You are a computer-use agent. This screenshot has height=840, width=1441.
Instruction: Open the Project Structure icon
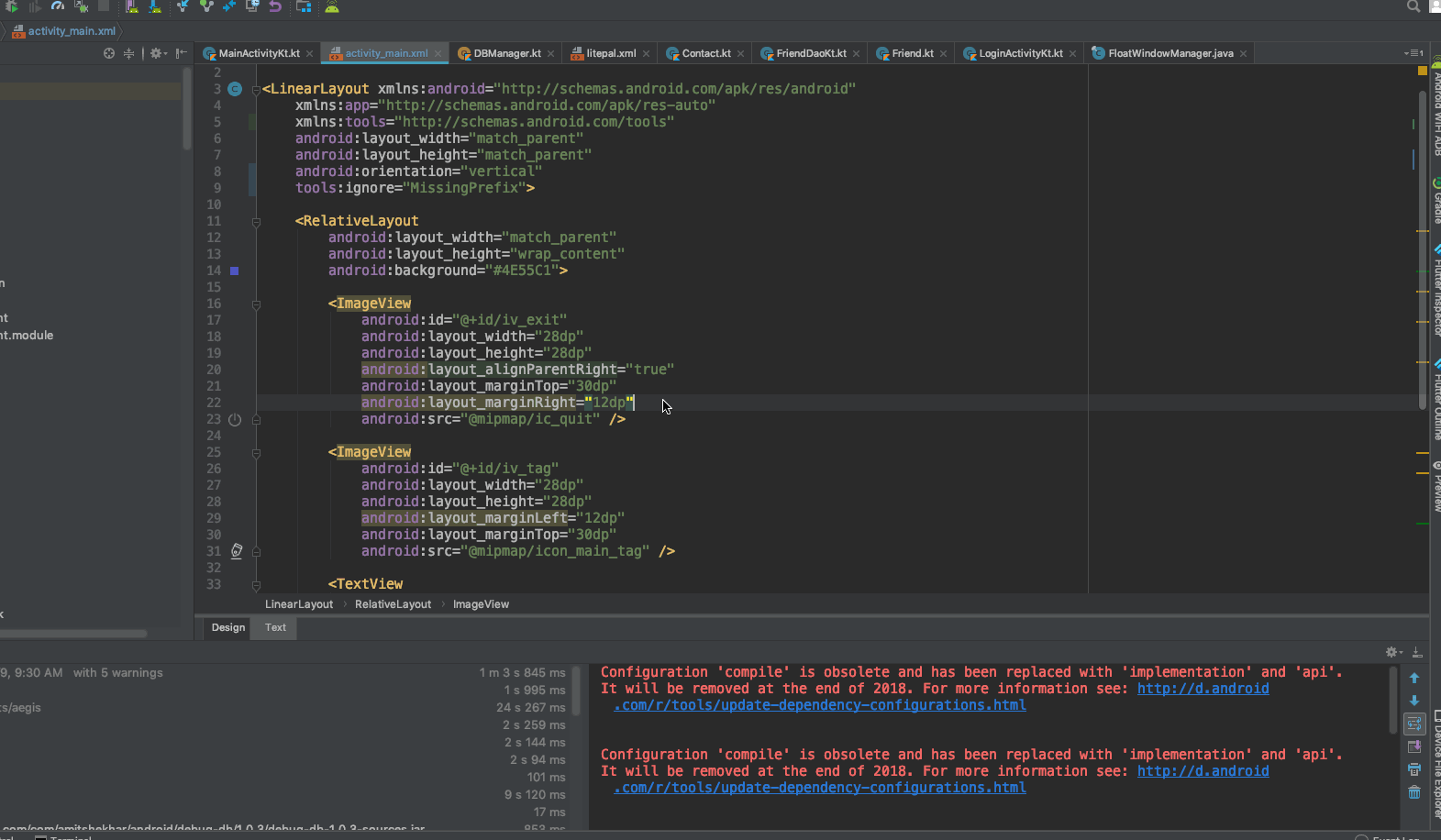pyautogui.click(x=304, y=6)
